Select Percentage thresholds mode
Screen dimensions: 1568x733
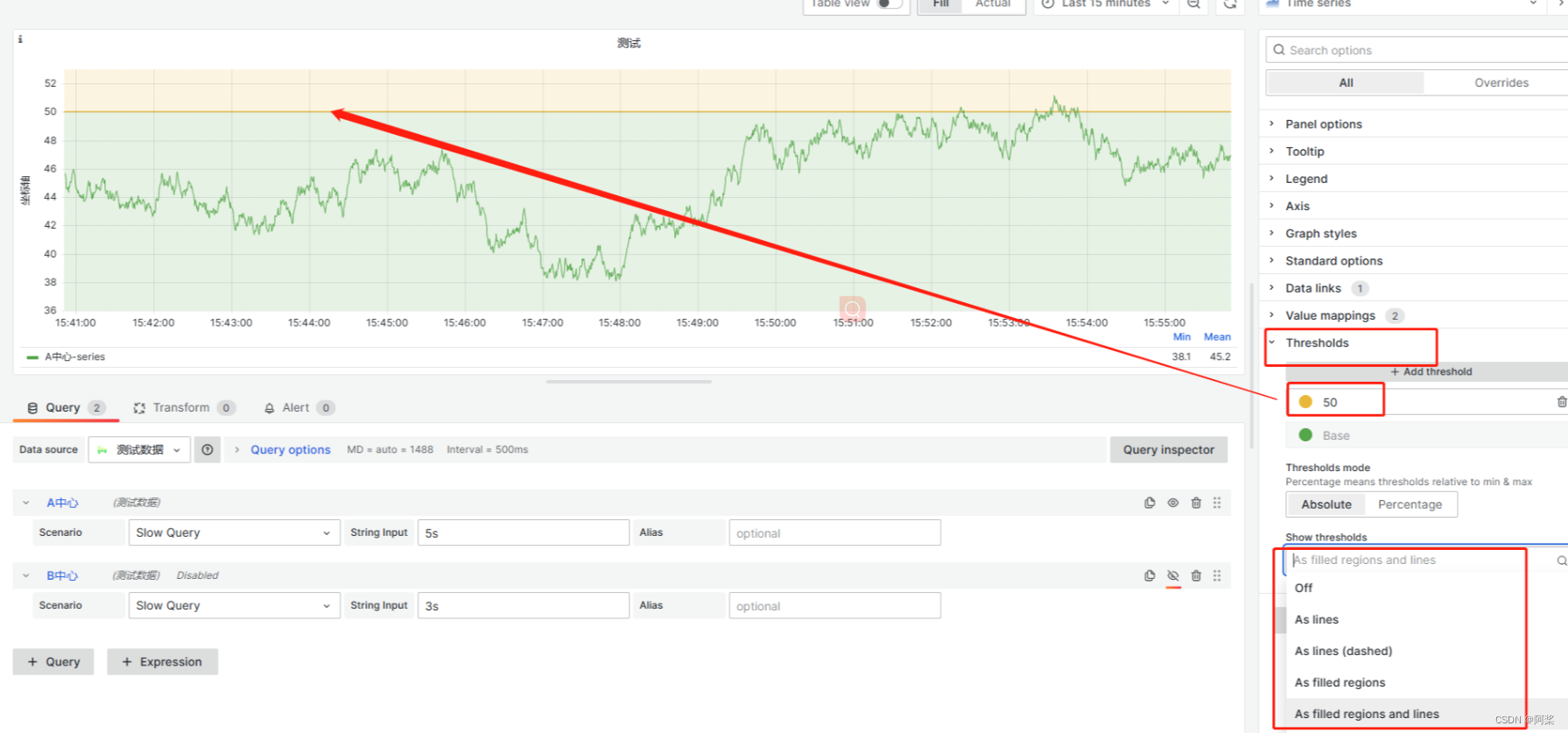(1410, 504)
